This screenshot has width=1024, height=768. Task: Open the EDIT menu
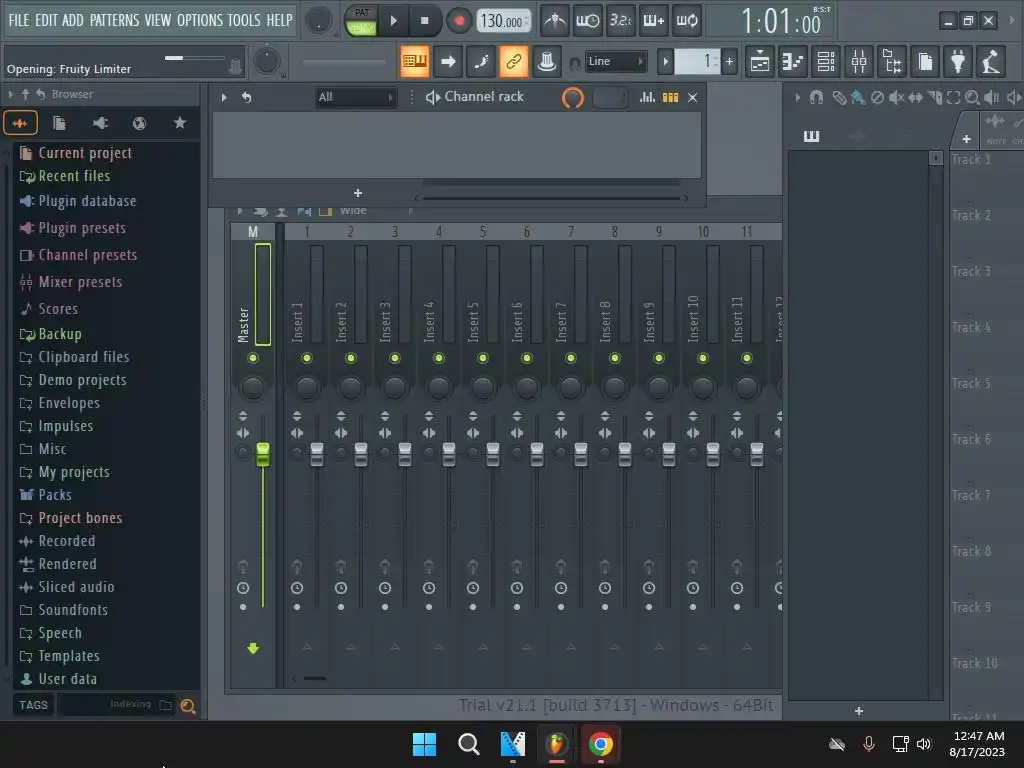coord(46,20)
